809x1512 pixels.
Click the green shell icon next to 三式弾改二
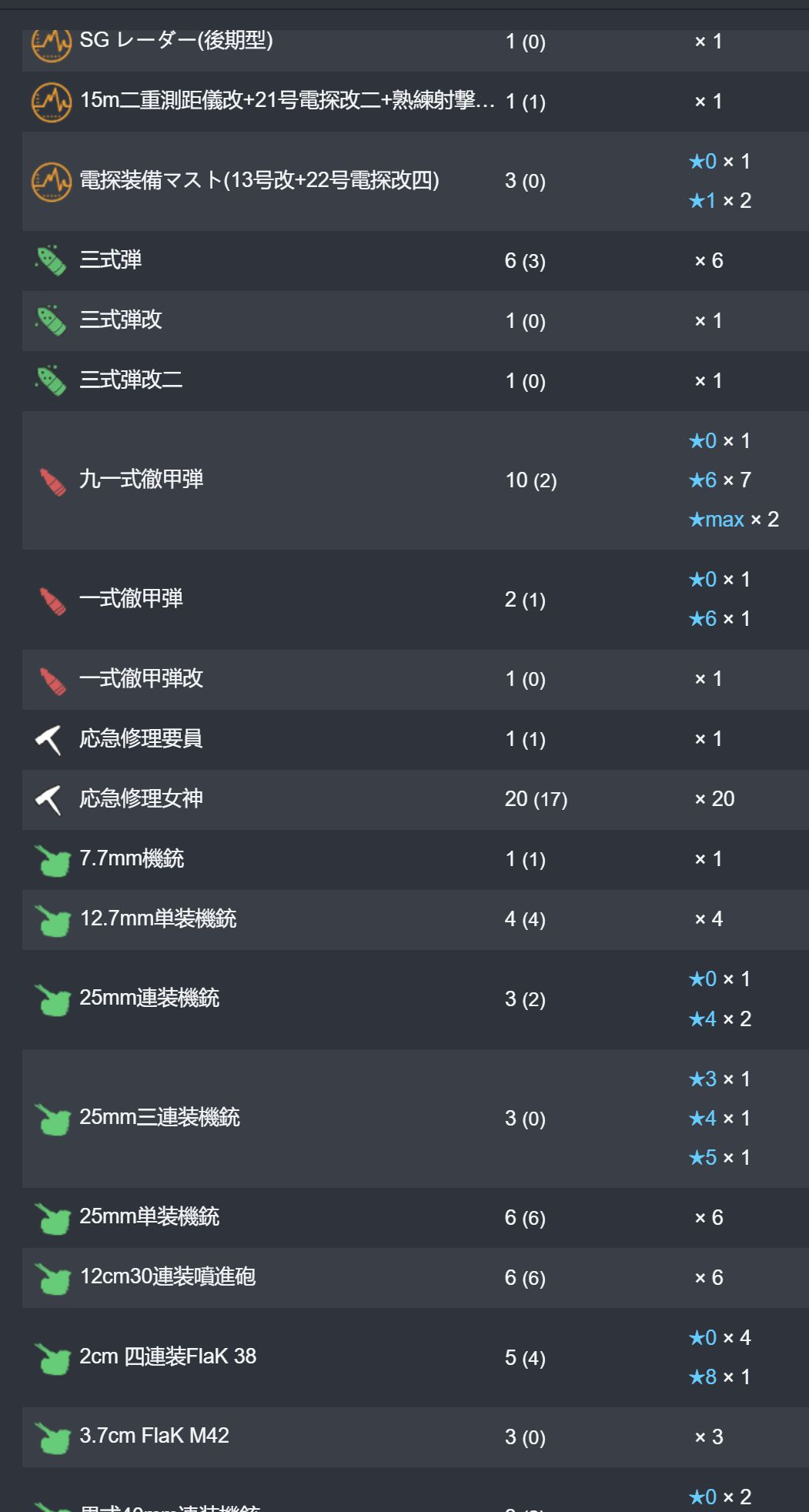pyautogui.click(x=52, y=380)
